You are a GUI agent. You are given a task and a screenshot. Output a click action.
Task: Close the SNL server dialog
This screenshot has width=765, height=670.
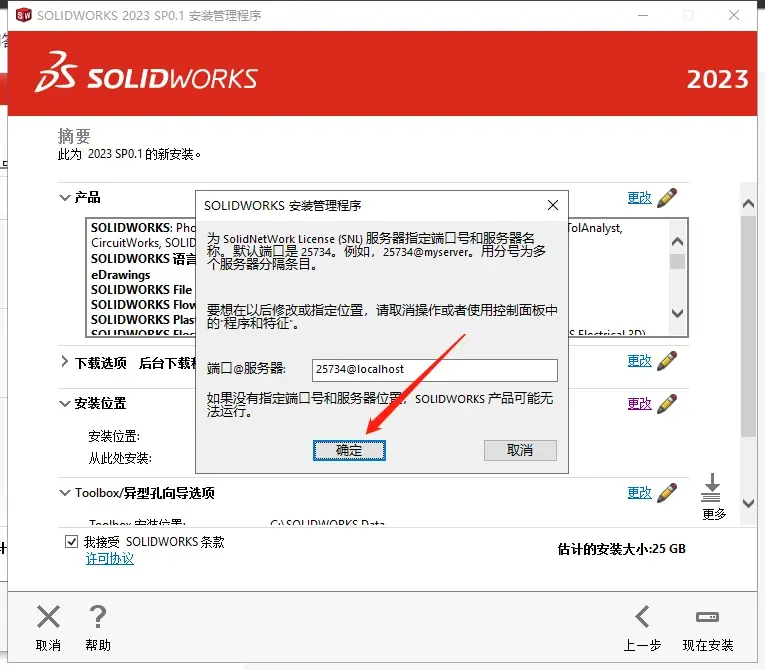pyautogui.click(x=552, y=205)
